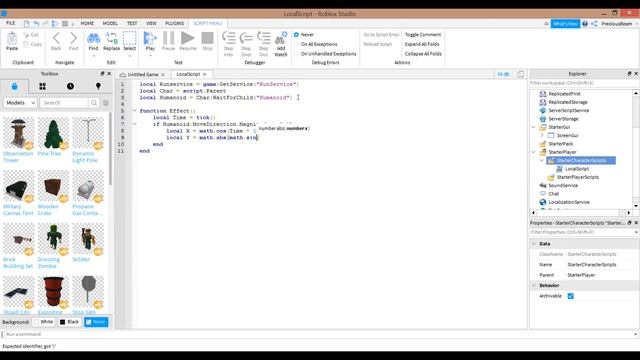Screen dimensions: 640x360
Task: Switch to the Untitled Game document tab
Action: (142, 74)
